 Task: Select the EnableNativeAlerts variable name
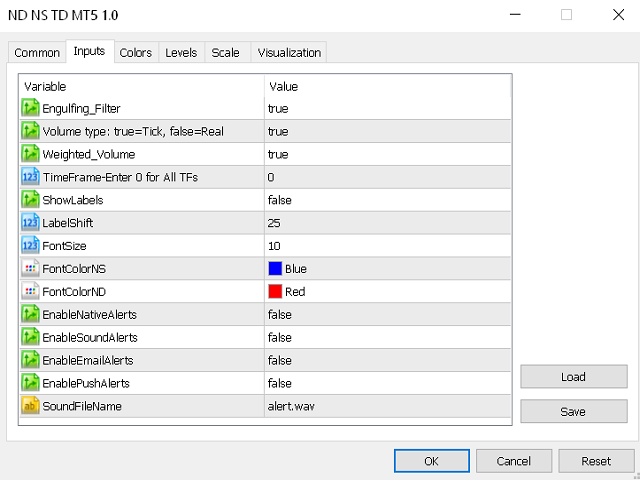(89, 314)
